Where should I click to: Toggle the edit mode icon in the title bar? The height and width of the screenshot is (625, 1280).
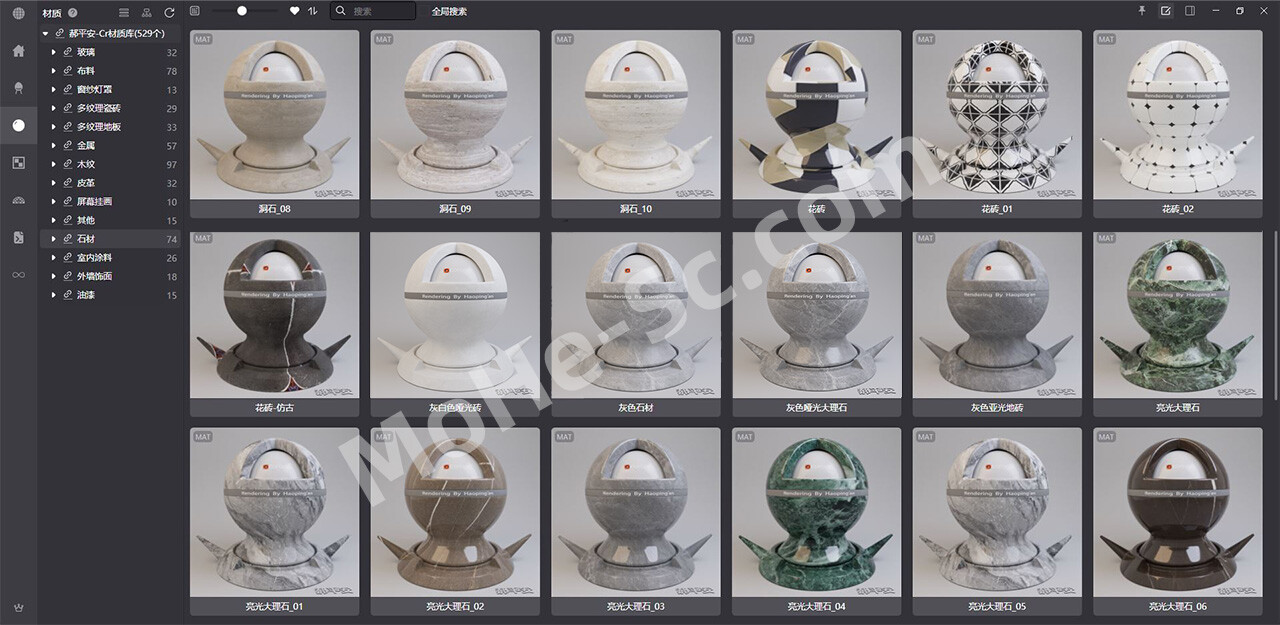pos(1166,11)
